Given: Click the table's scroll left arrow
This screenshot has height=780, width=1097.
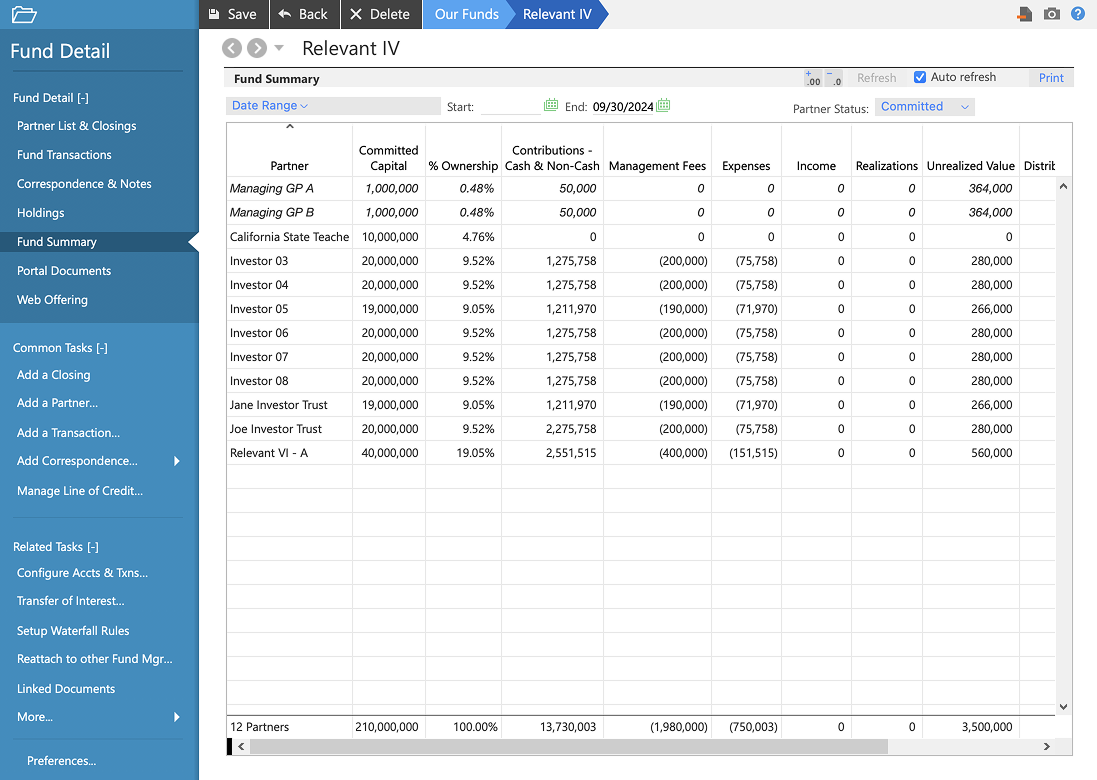Looking at the screenshot, I should (x=241, y=746).
